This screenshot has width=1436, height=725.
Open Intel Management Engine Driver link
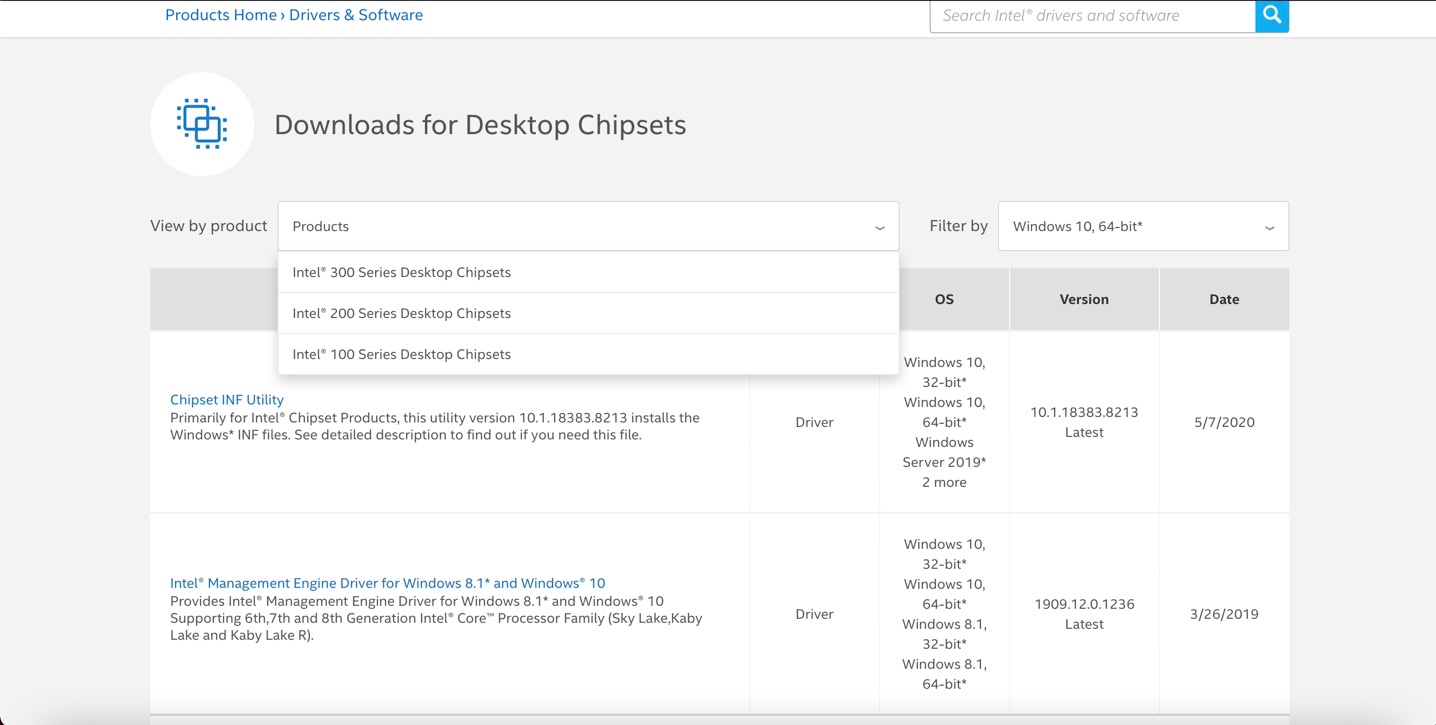(387, 583)
